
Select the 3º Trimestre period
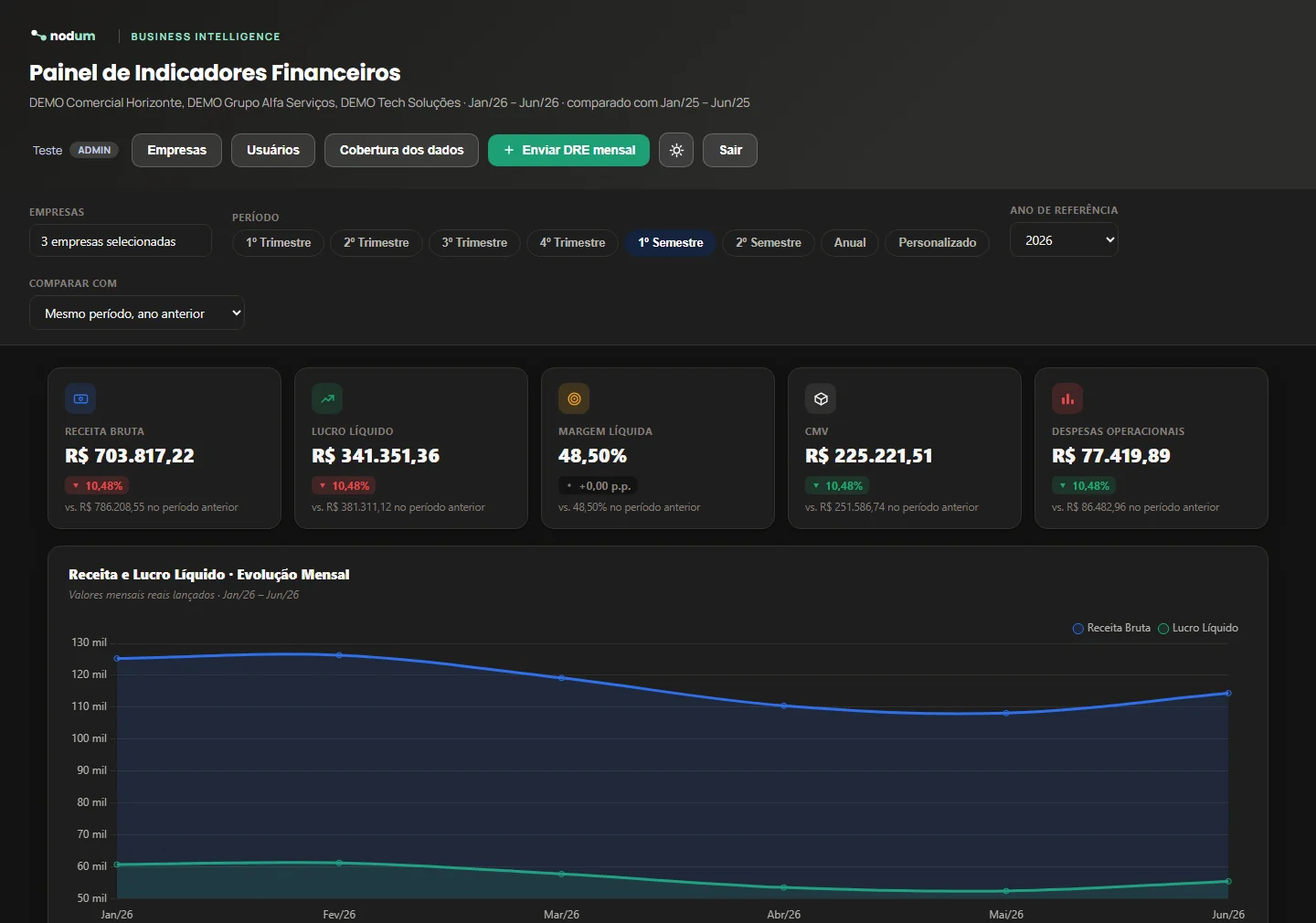pos(474,242)
